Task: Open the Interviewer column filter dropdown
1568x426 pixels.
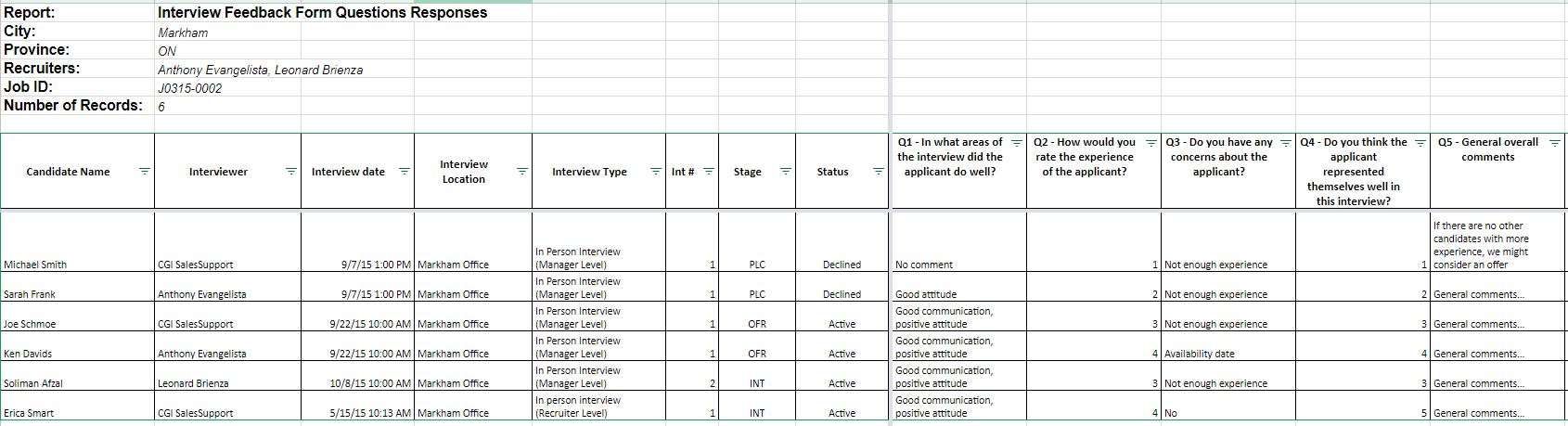Action: coord(290,172)
